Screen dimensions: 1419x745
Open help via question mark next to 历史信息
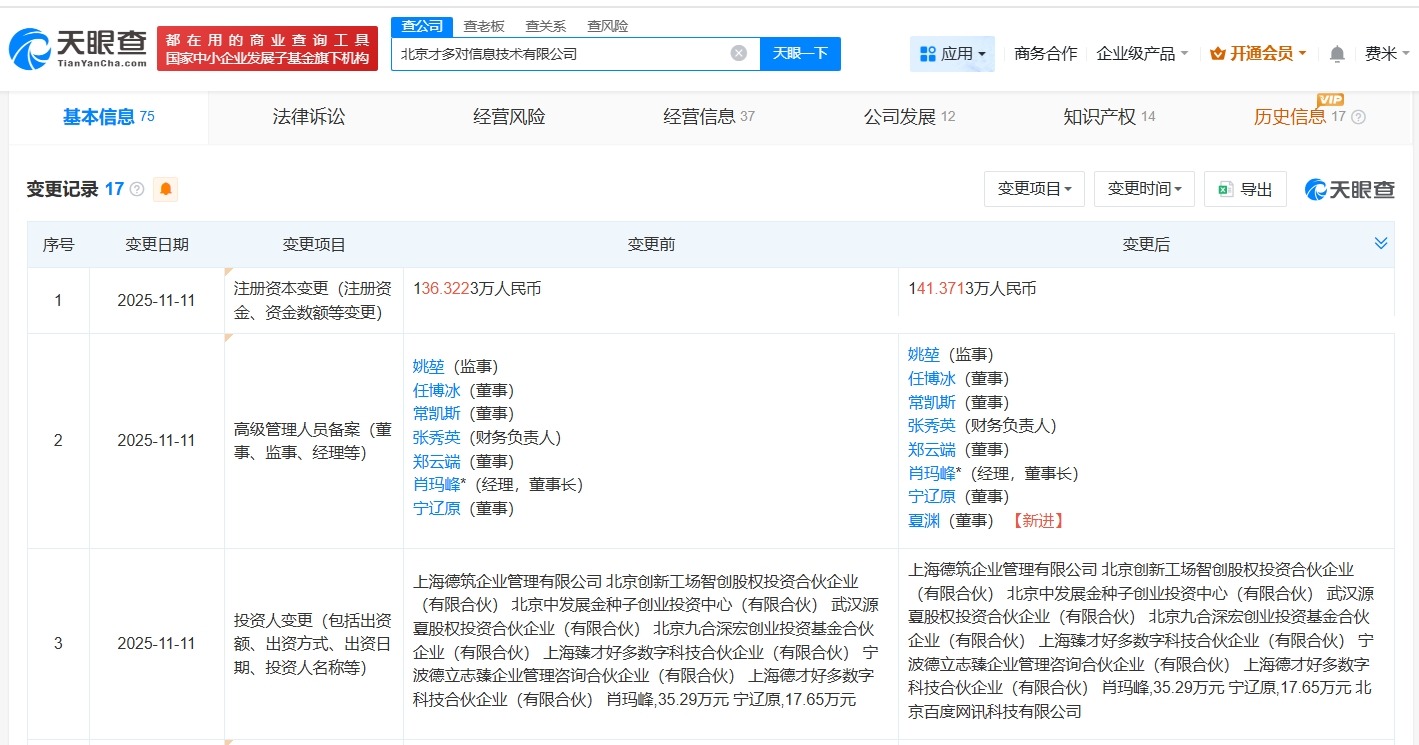point(1357,117)
